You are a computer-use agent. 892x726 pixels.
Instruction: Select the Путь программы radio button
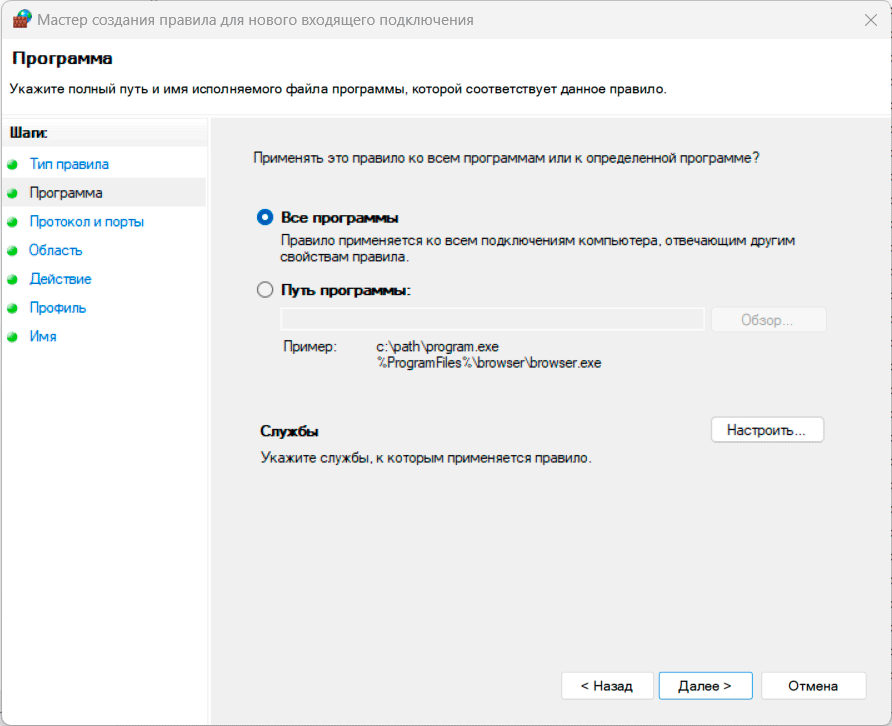pos(265,290)
